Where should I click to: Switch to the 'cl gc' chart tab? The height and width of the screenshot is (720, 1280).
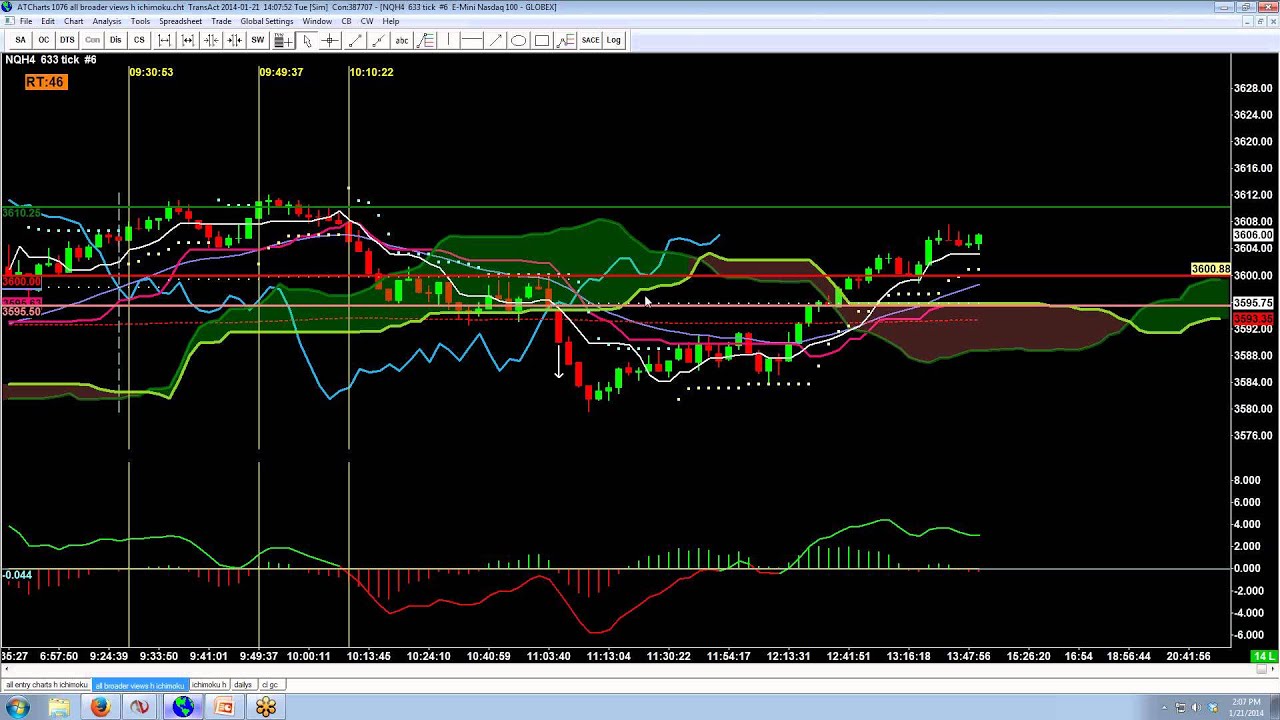tap(270, 685)
